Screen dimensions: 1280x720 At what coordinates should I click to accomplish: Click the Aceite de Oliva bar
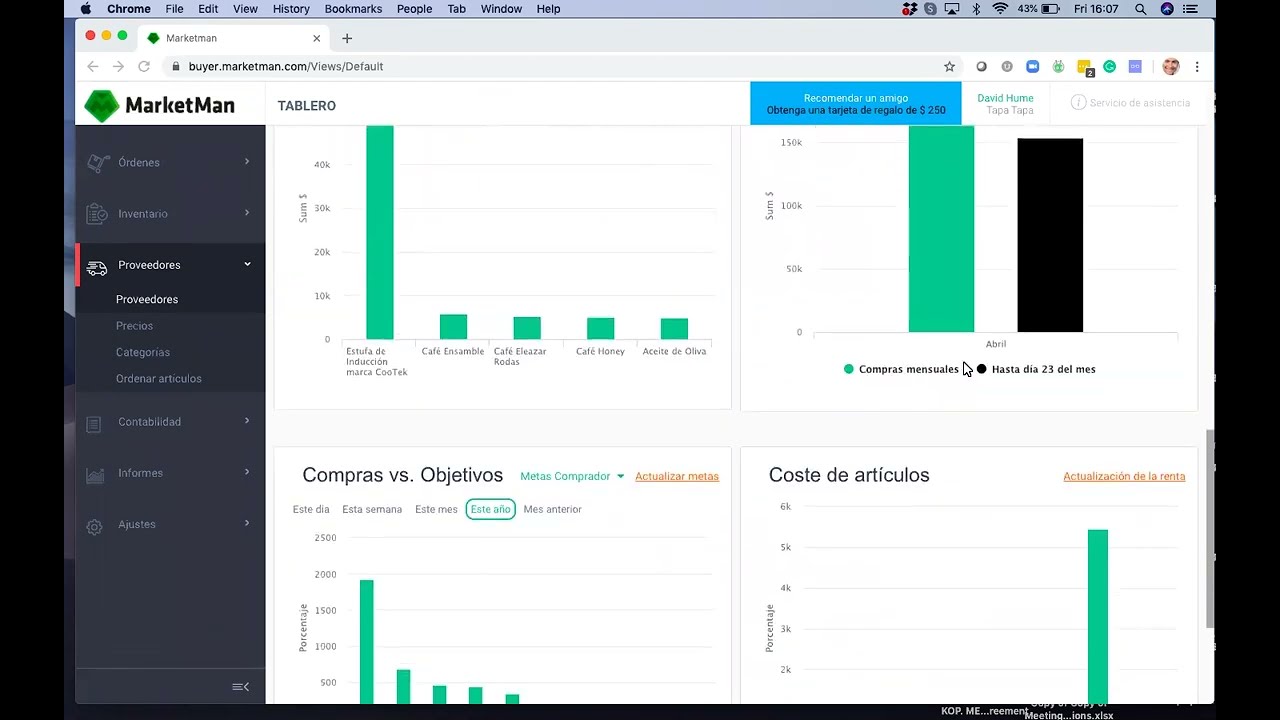(674, 329)
